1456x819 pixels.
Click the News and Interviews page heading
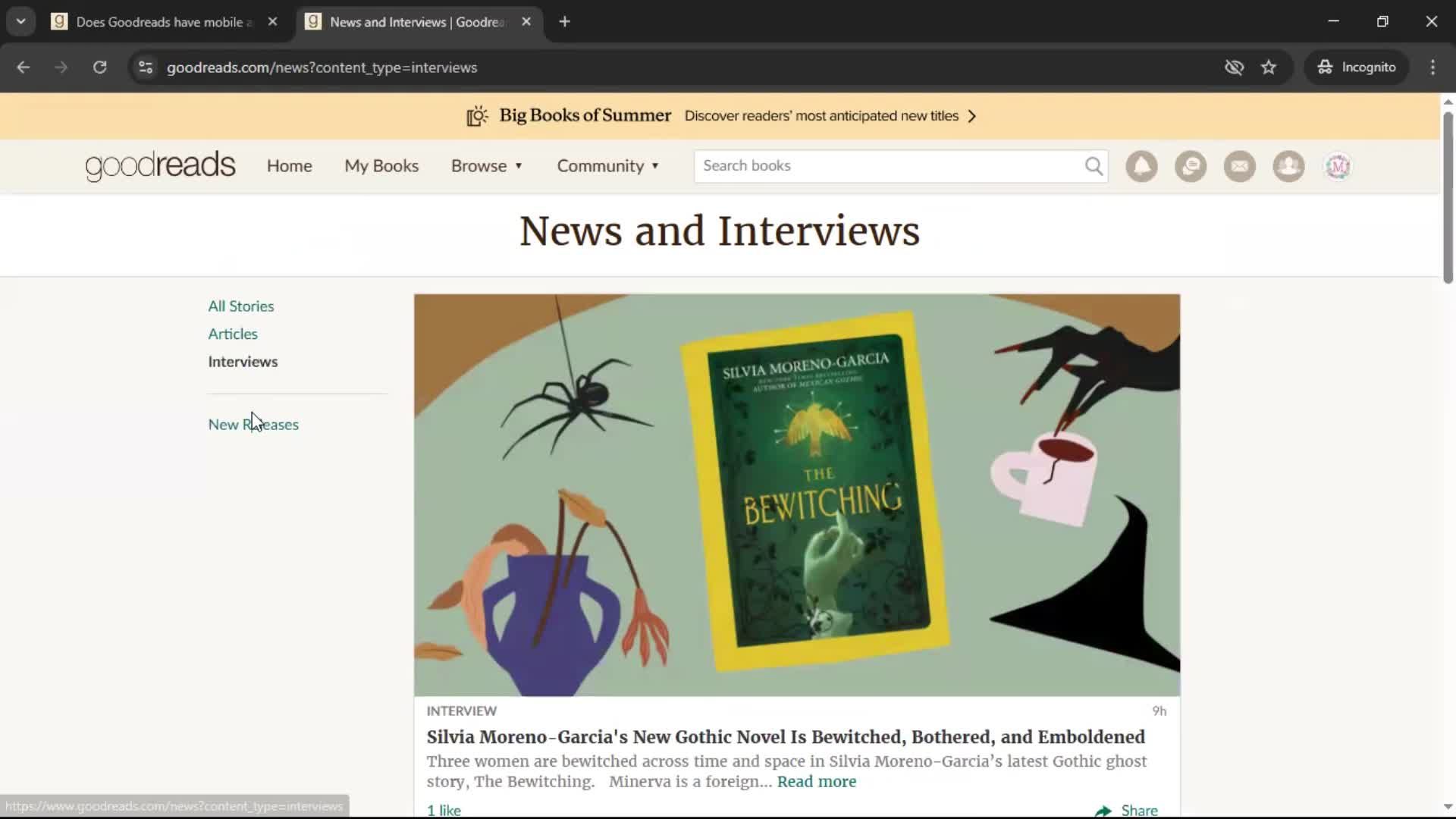point(719,231)
